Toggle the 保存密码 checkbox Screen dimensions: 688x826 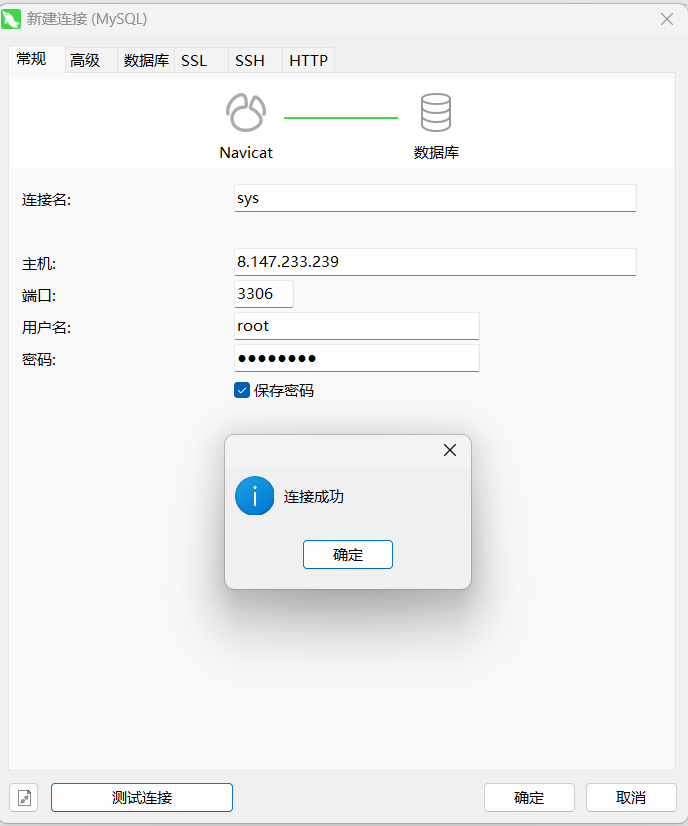[242, 390]
